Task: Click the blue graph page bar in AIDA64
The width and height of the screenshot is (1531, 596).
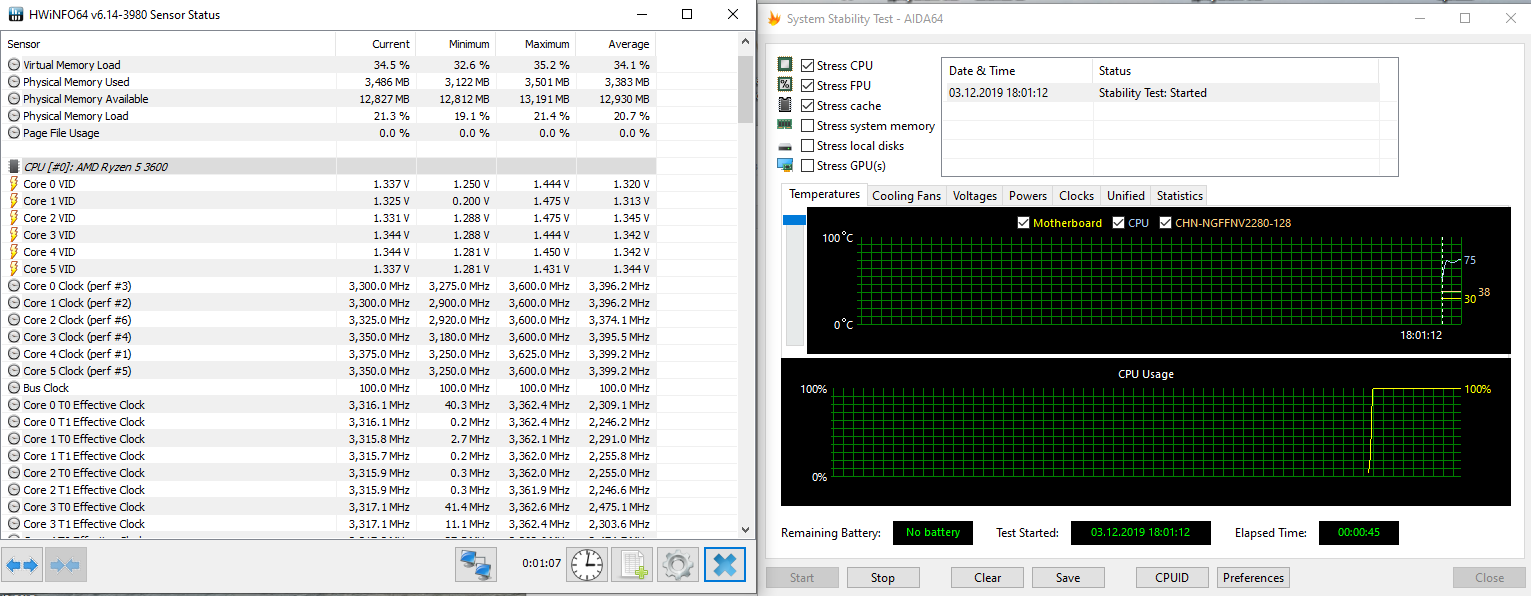Action: [x=795, y=220]
